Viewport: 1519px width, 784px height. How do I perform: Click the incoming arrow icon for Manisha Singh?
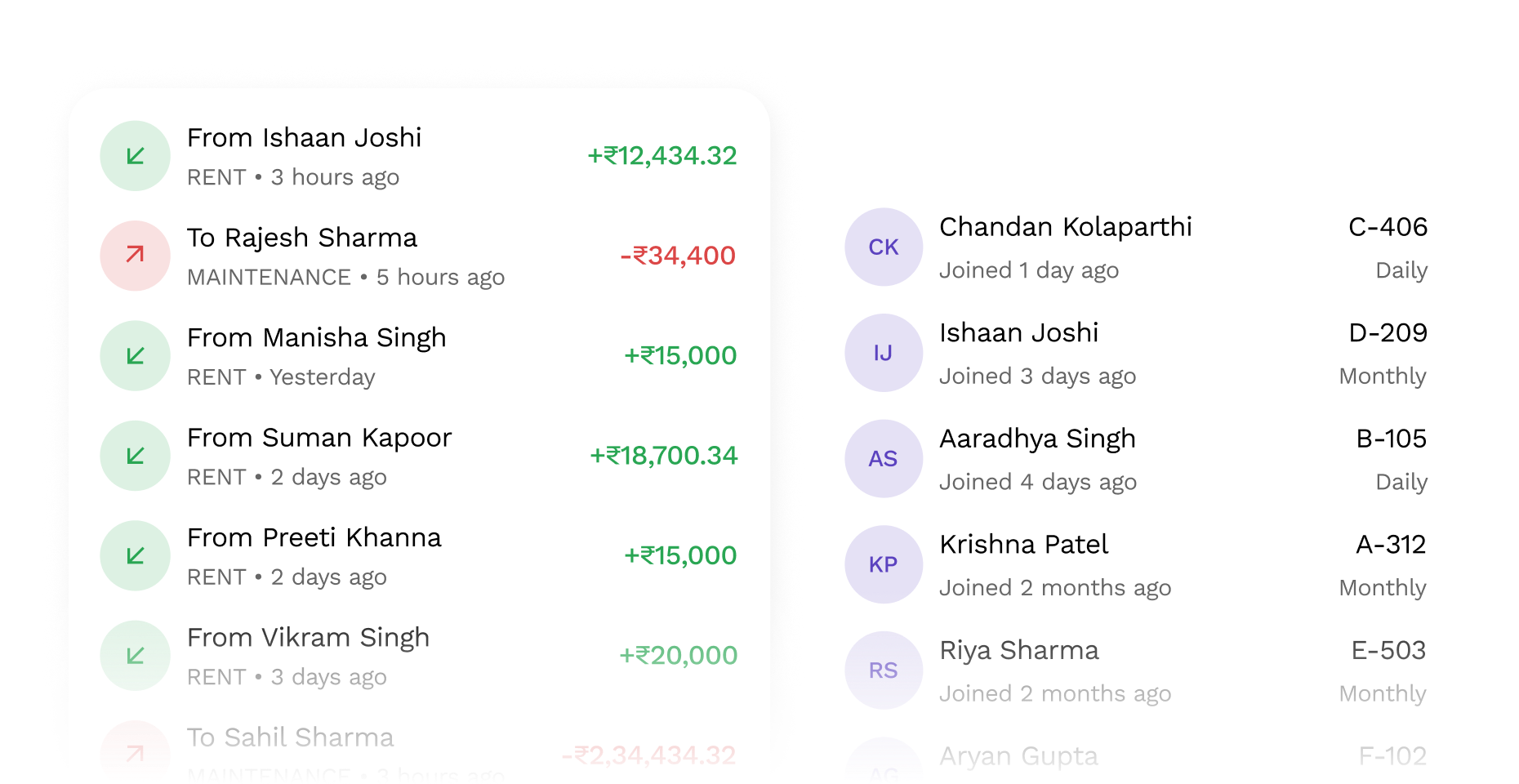[x=136, y=356]
